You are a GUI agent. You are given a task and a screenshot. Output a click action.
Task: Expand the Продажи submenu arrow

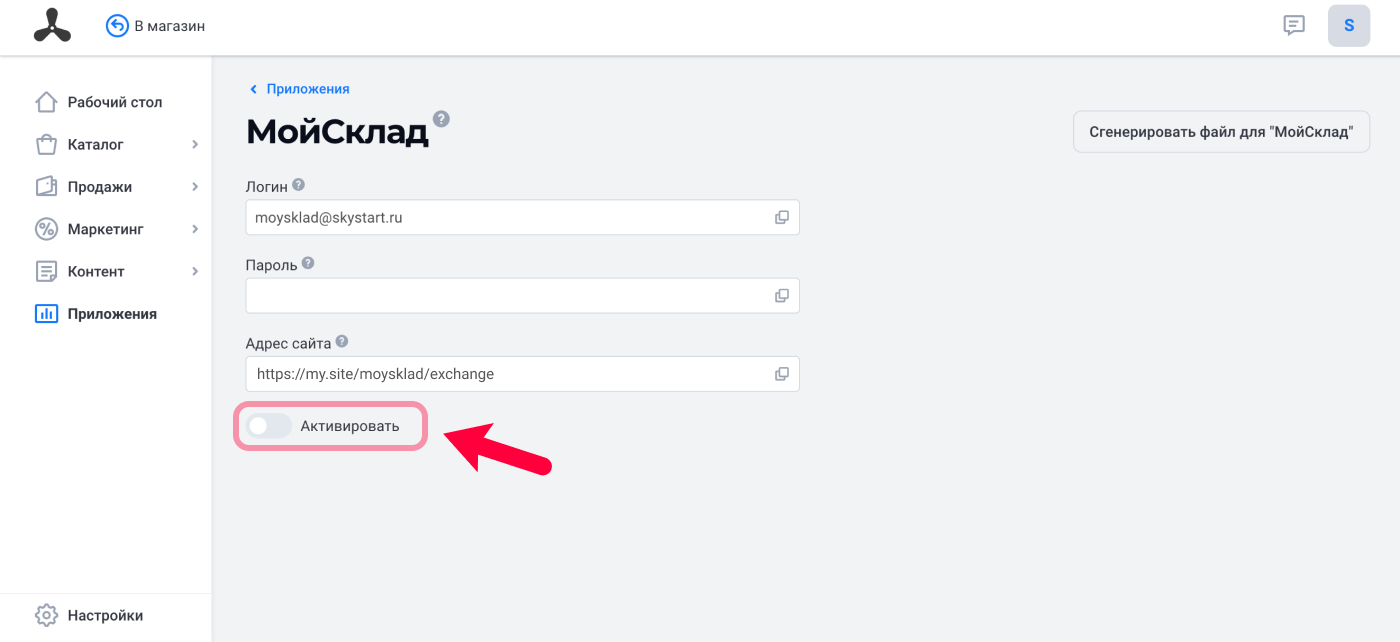click(x=195, y=187)
